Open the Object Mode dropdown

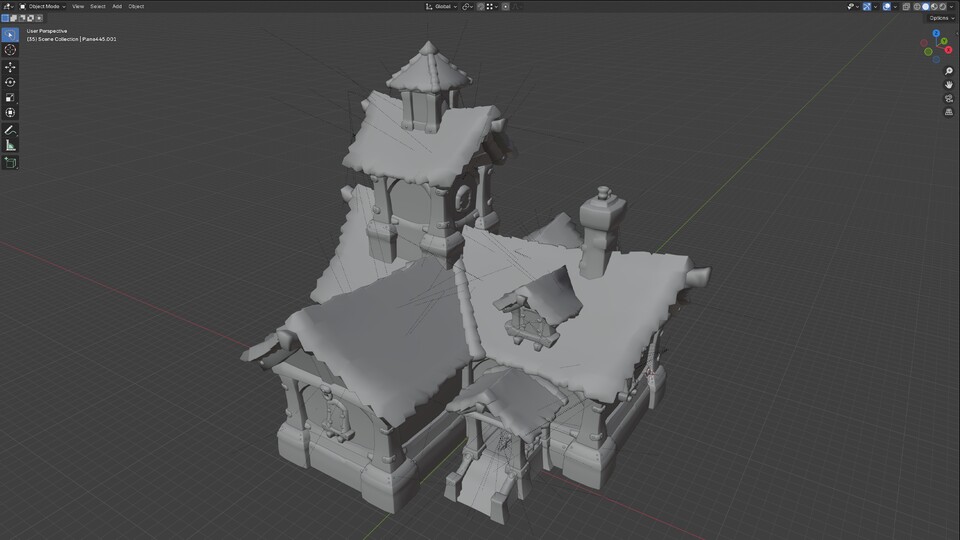click(x=43, y=6)
